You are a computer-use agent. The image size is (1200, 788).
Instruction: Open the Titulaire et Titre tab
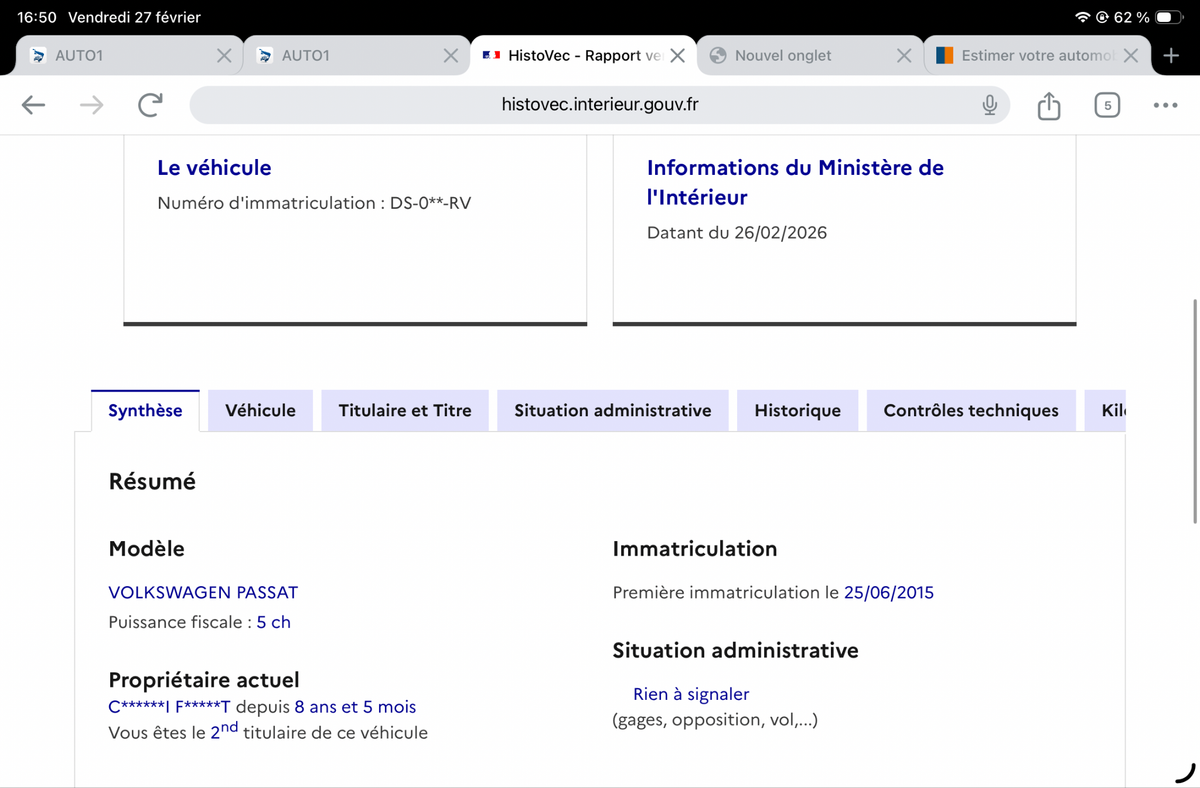tap(405, 410)
